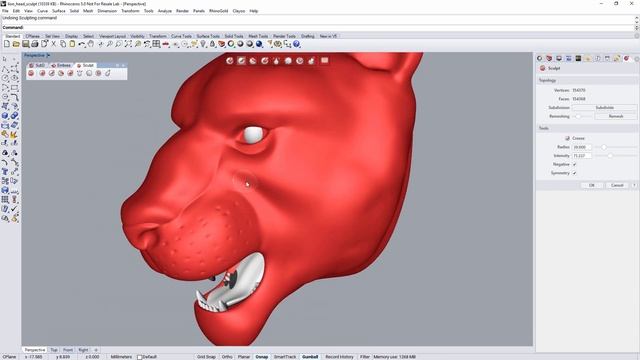This screenshot has width=640, height=360.
Task: Switch to the Mesh Tools toolbar tab
Action: click(258, 36)
